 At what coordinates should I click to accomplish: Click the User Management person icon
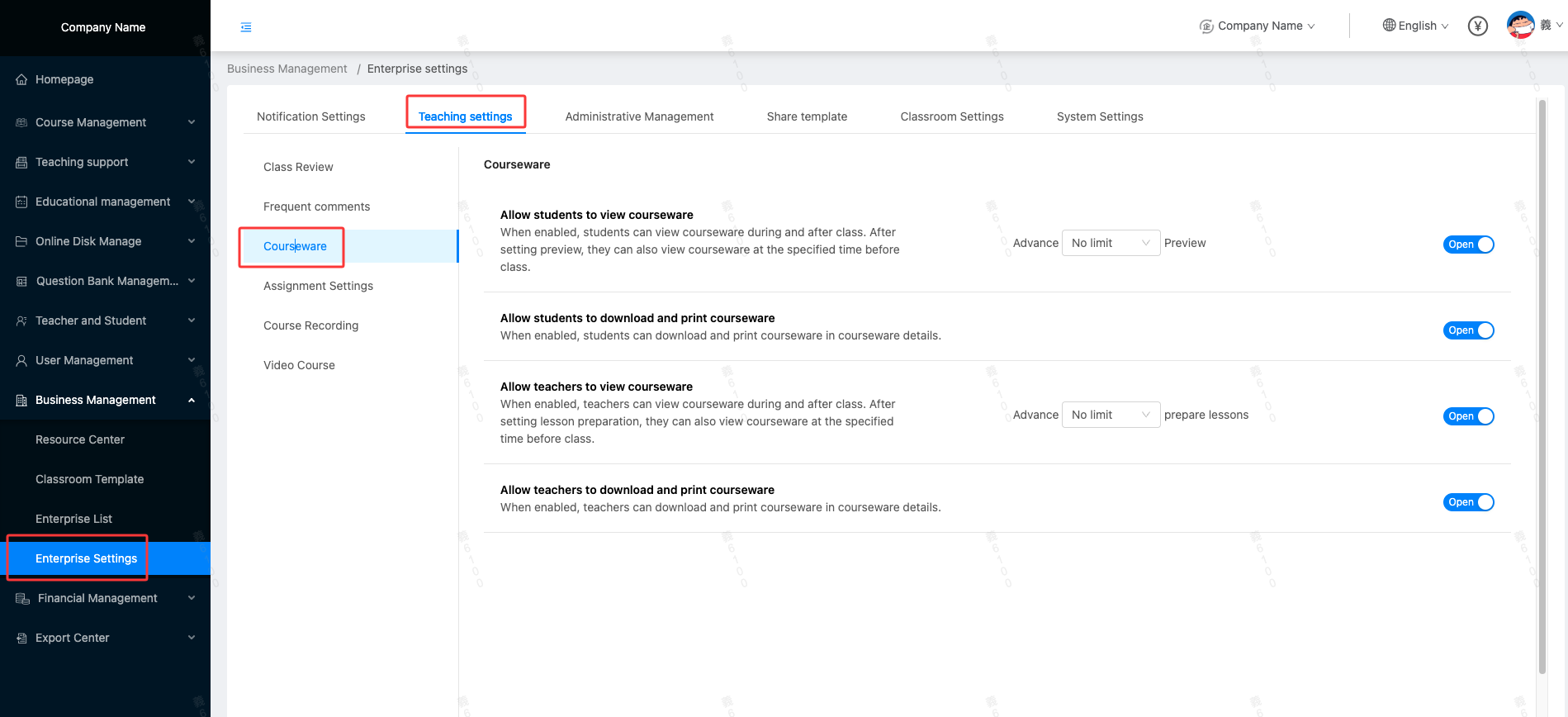(21, 361)
